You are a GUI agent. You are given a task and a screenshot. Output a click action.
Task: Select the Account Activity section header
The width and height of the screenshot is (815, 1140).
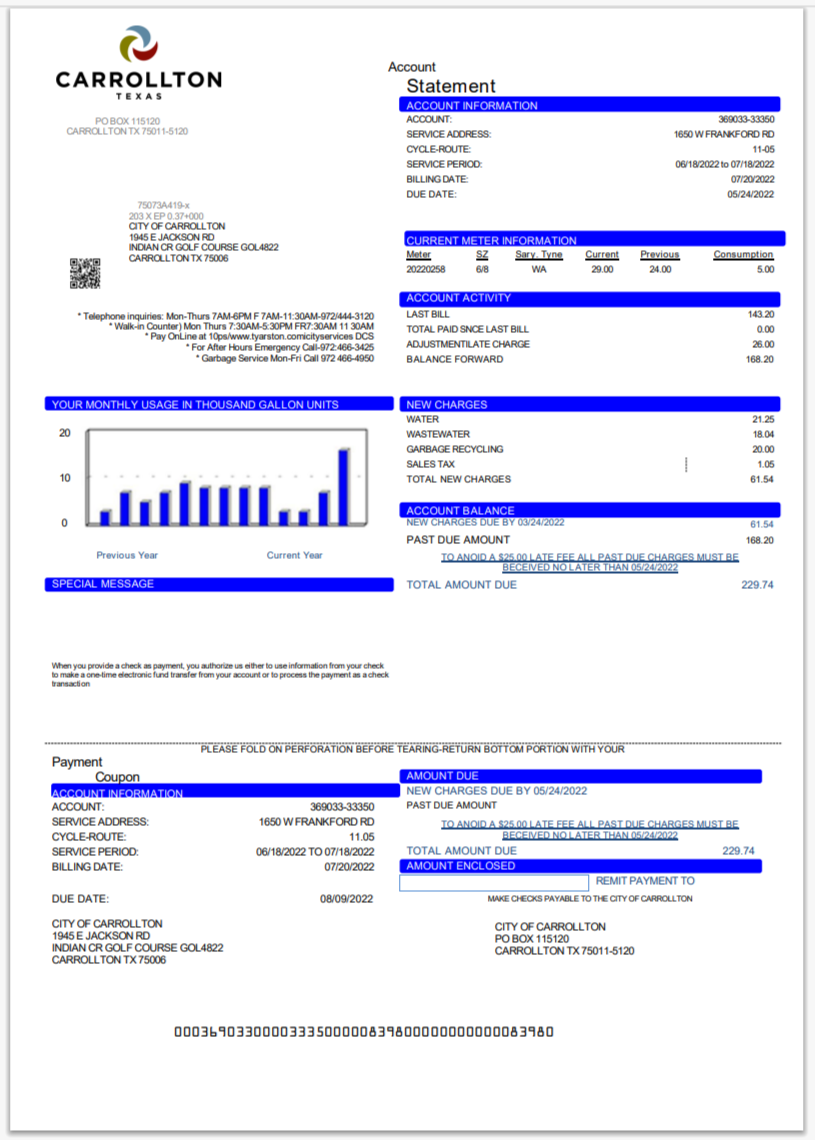coord(590,298)
